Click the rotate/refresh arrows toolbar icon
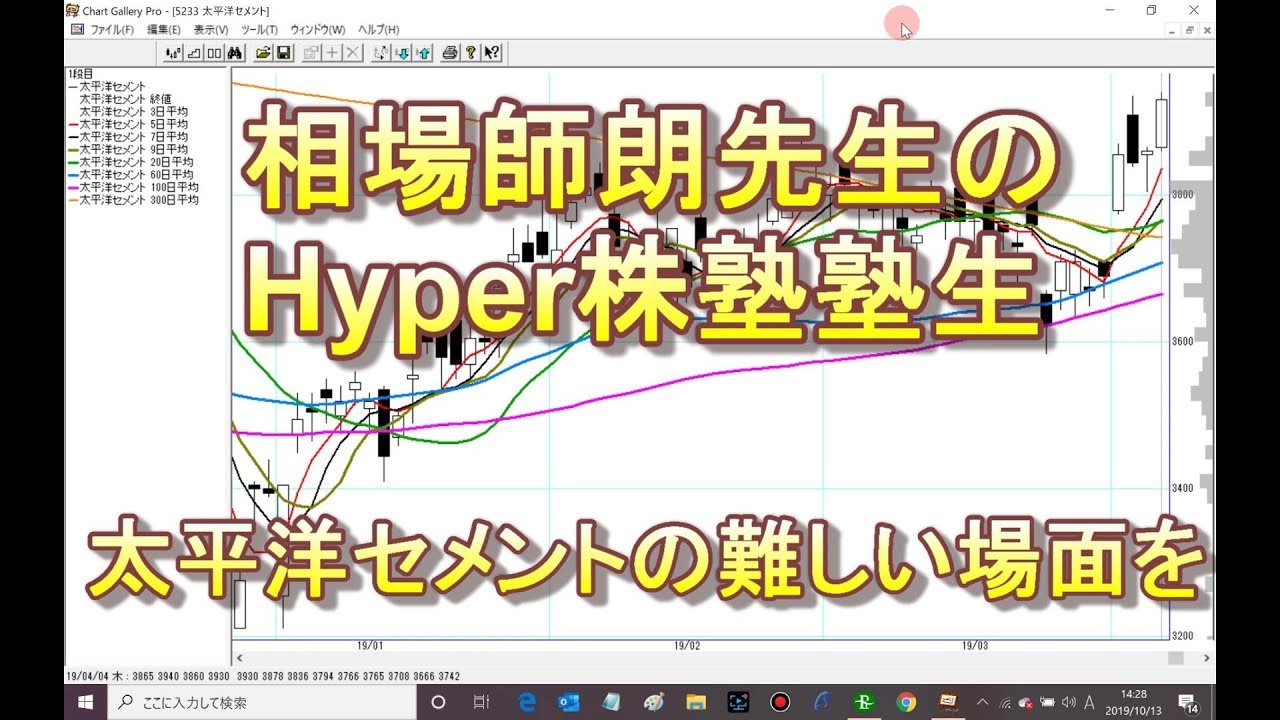Image resolution: width=1280 pixels, height=720 pixels. click(381, 53)
